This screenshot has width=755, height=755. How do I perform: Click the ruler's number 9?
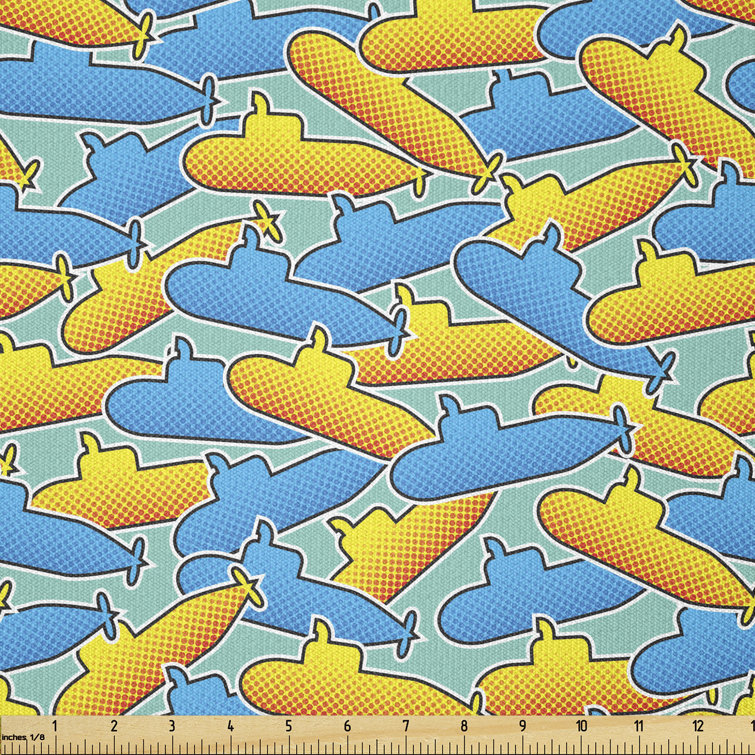click(x=523, y=727)
